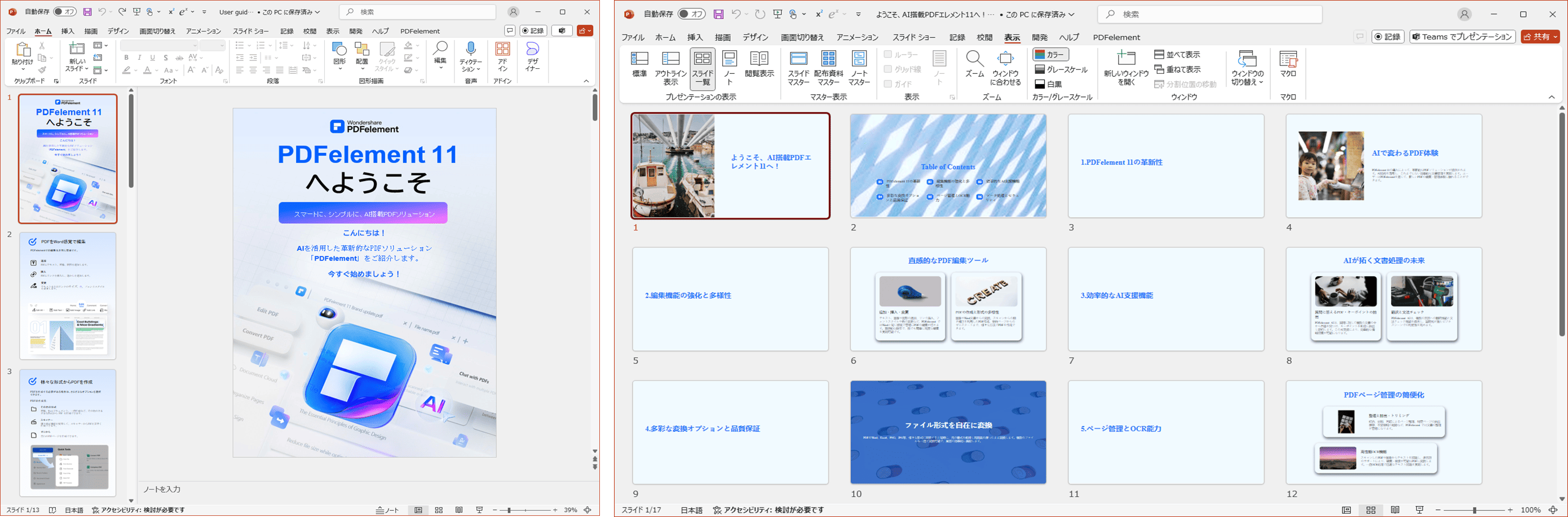Select Color mode in right window ribbon
1568x517 pixels.
[x=1050, y=54]
